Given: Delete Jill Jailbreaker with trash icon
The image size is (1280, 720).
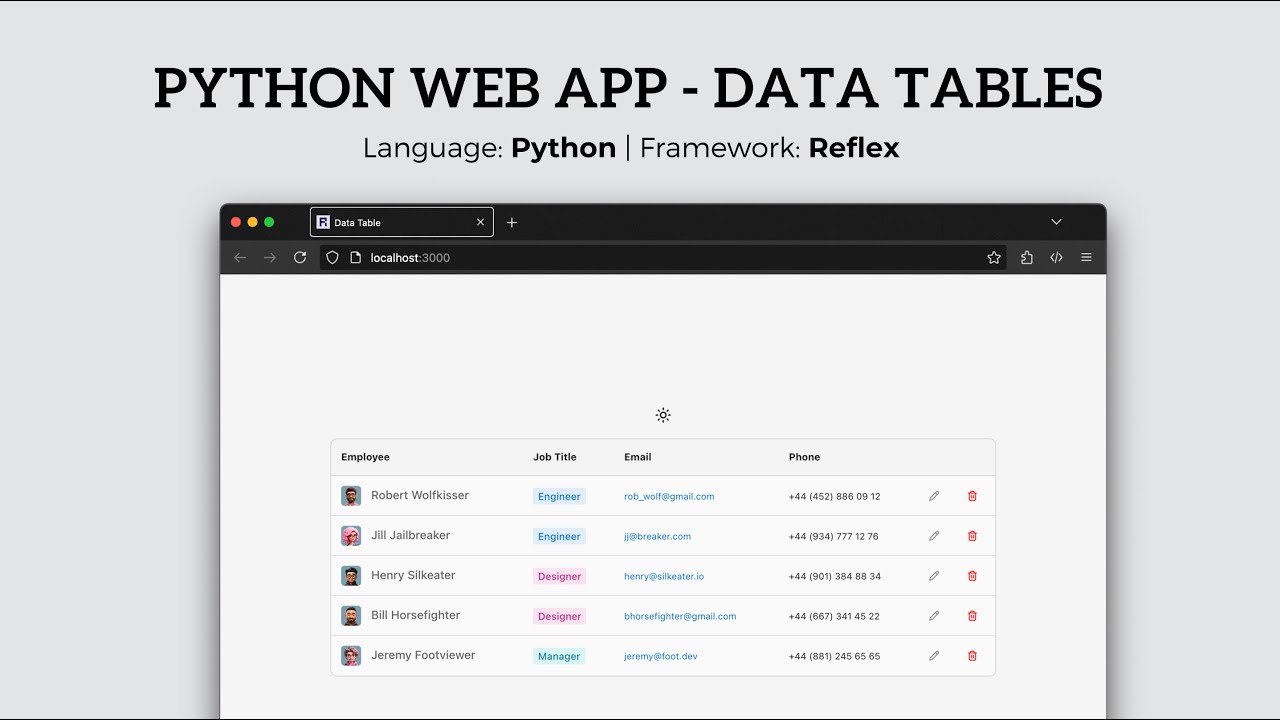Looking at the screenshot, I should pyautogui.click(x=972, y=536).
